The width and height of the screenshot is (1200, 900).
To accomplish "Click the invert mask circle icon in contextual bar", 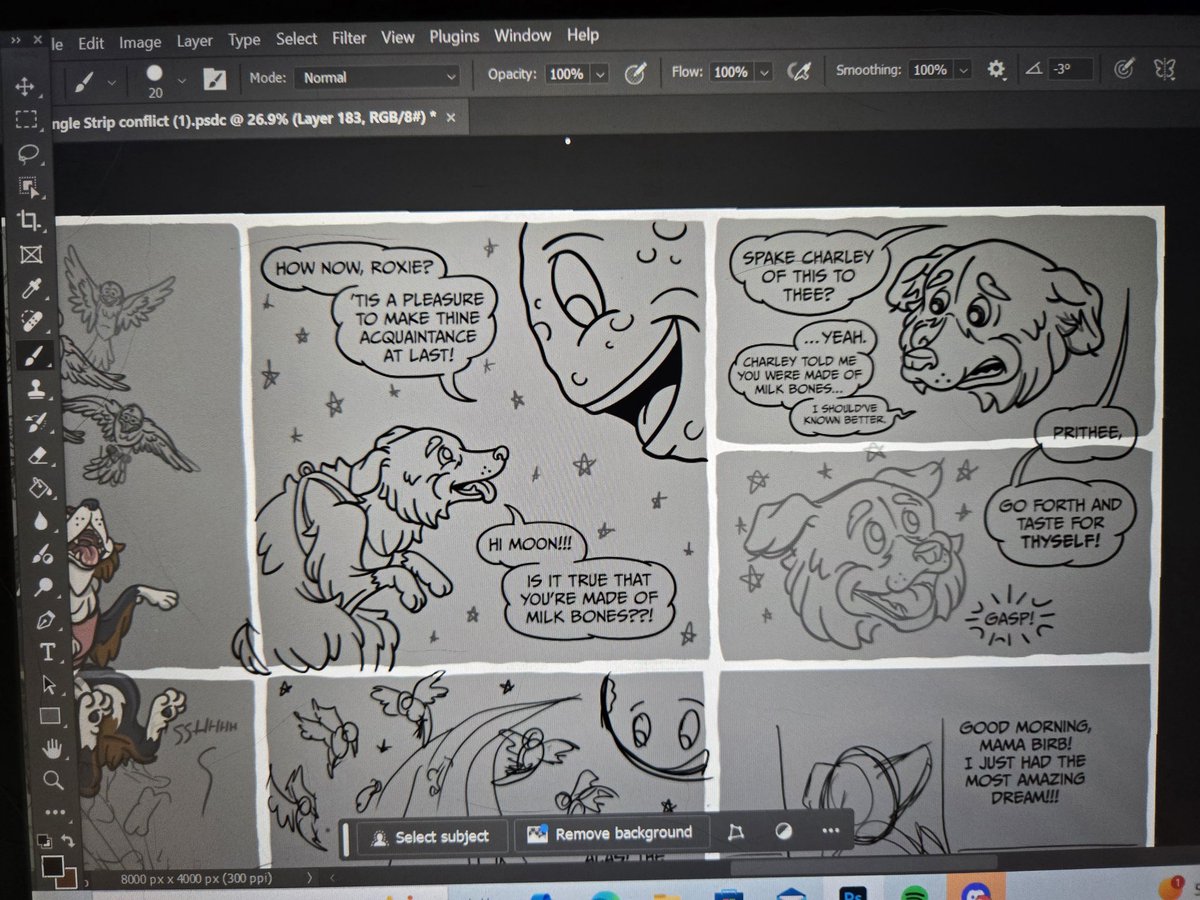I will tap(783, 832).
